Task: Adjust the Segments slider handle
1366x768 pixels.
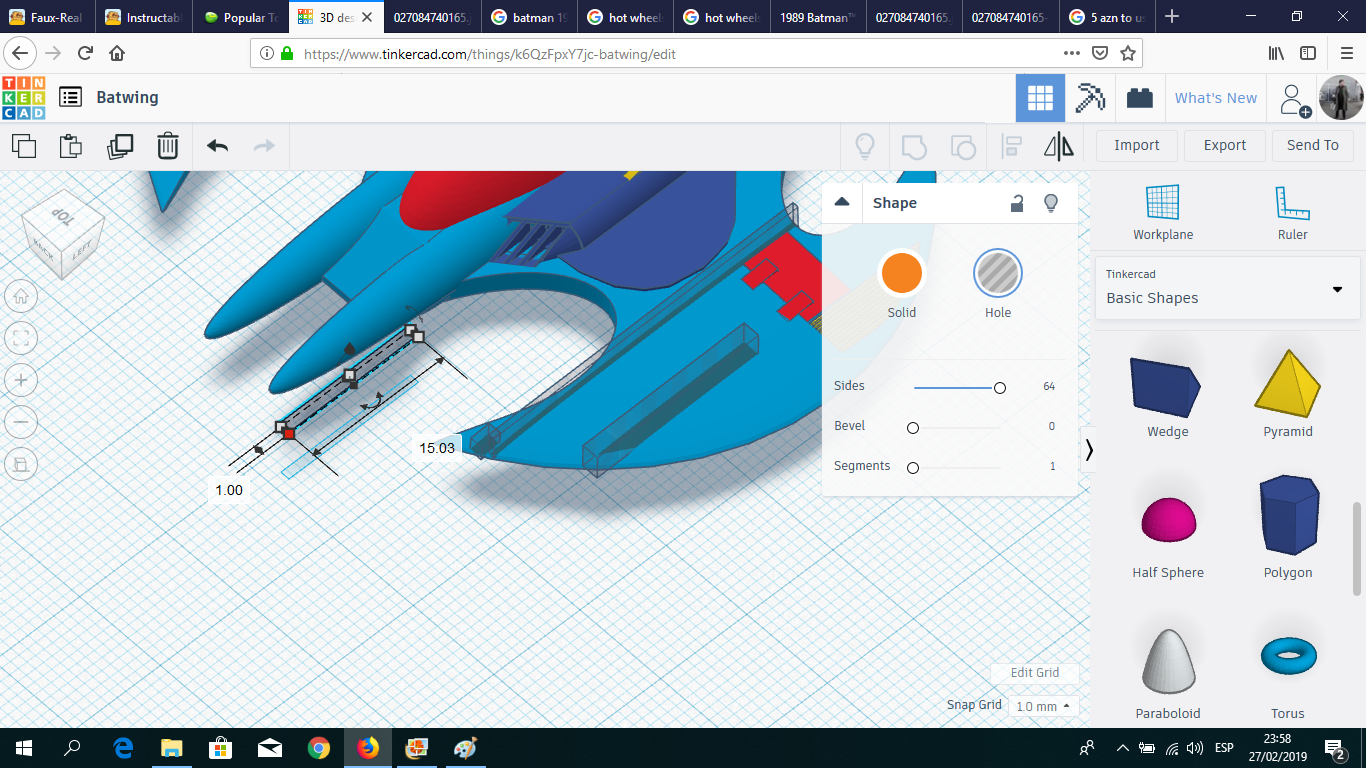Action: (x=912, y=467)
